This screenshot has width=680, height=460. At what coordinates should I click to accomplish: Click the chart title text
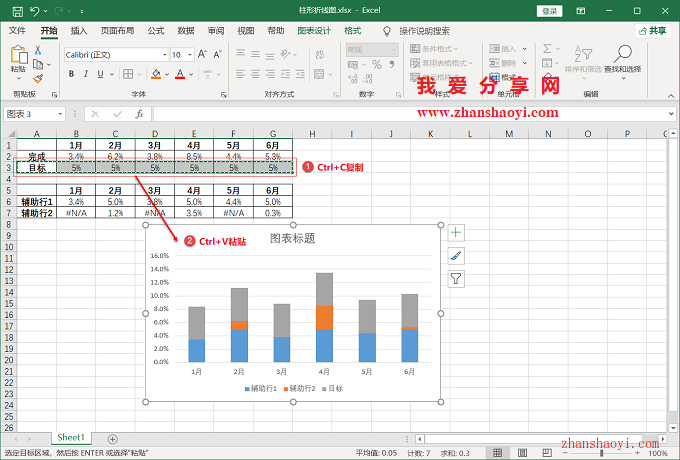coord(292,238)
